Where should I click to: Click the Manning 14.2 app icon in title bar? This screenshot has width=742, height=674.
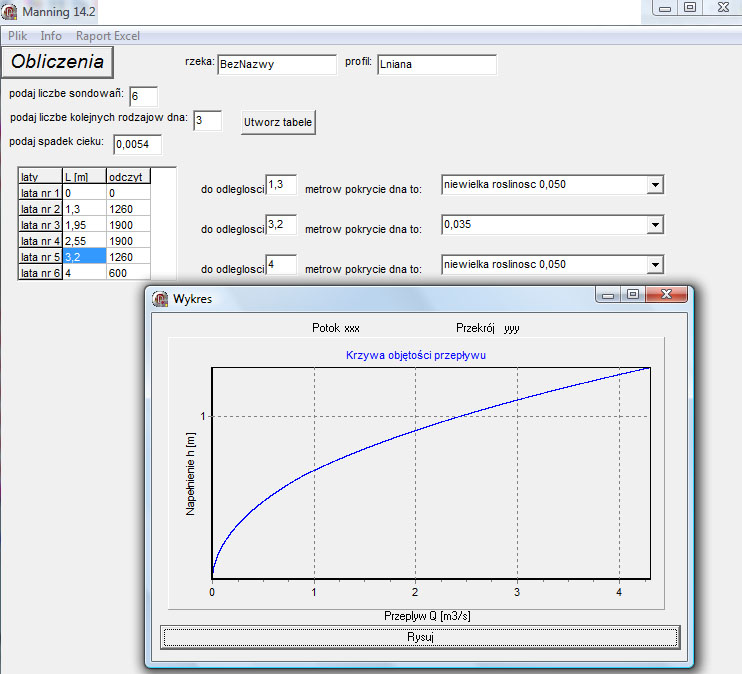coord(9,11)
